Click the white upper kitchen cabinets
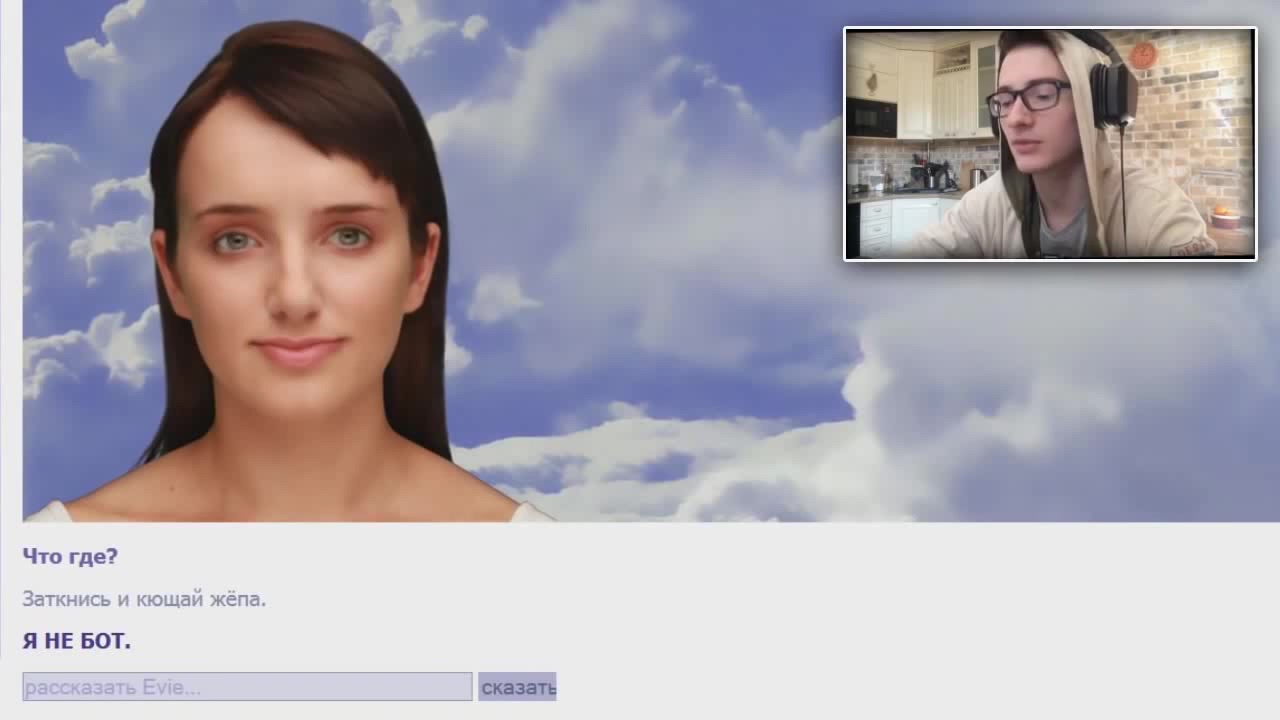This screenshot has width=1280, height=720. point(915,93)
